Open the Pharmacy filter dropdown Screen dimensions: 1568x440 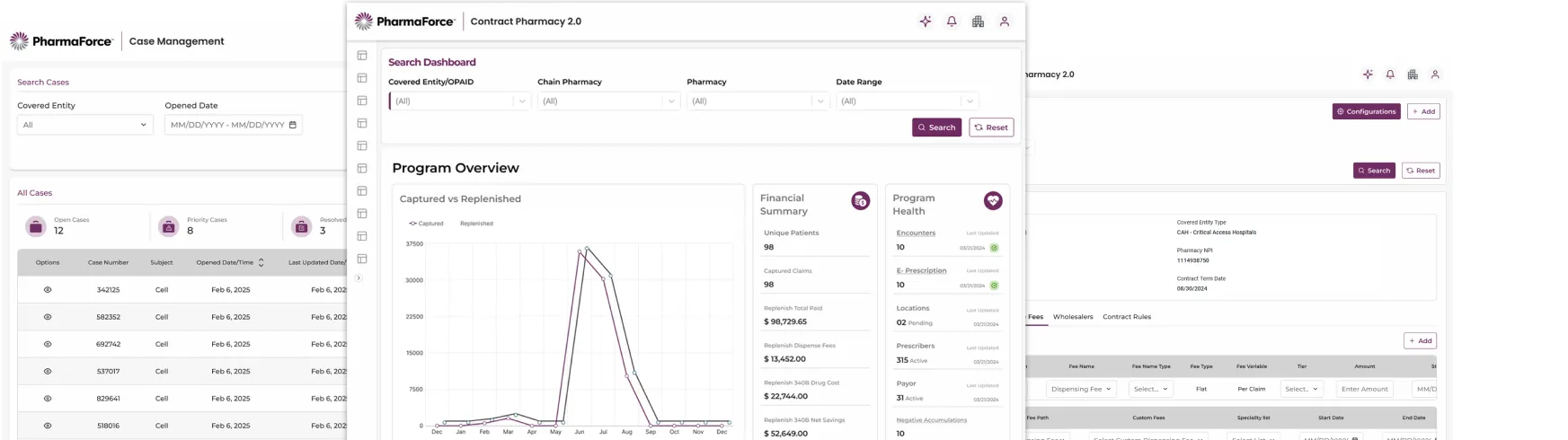pos(758,101)
